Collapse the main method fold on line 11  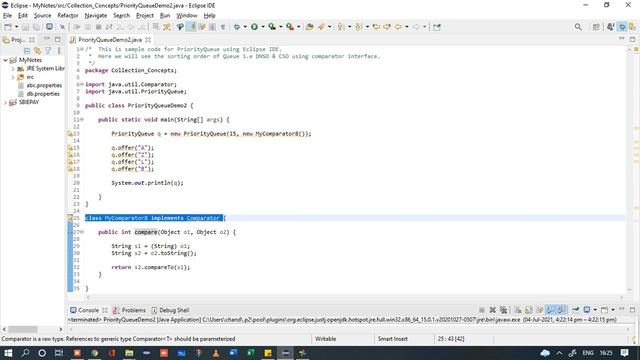(x=82, y=120)
